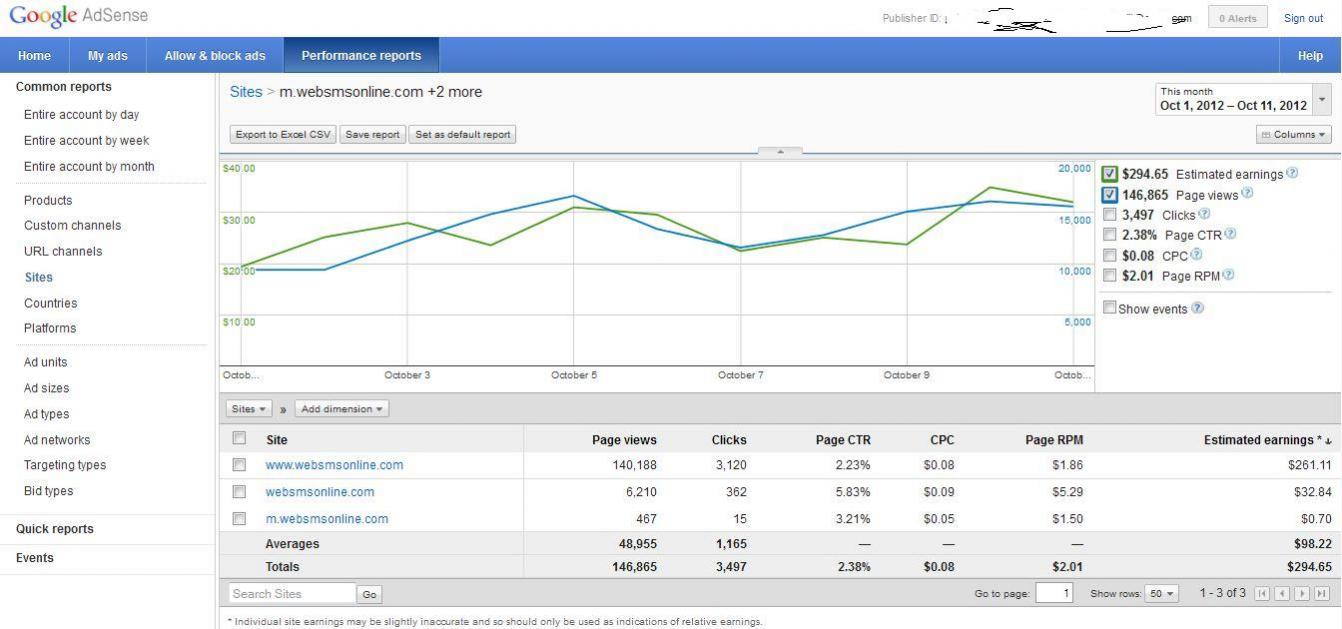This screenshot has width=1342, height=629.
Task: Open help icon beside CPC metric
Action: click(x=1196, y=255)
